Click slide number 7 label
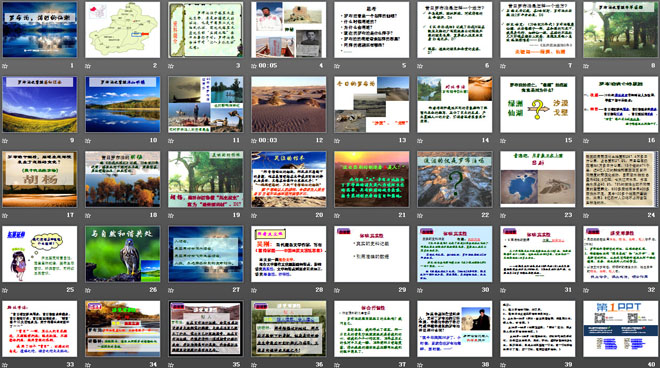660x368 pixels. (570, 66)
